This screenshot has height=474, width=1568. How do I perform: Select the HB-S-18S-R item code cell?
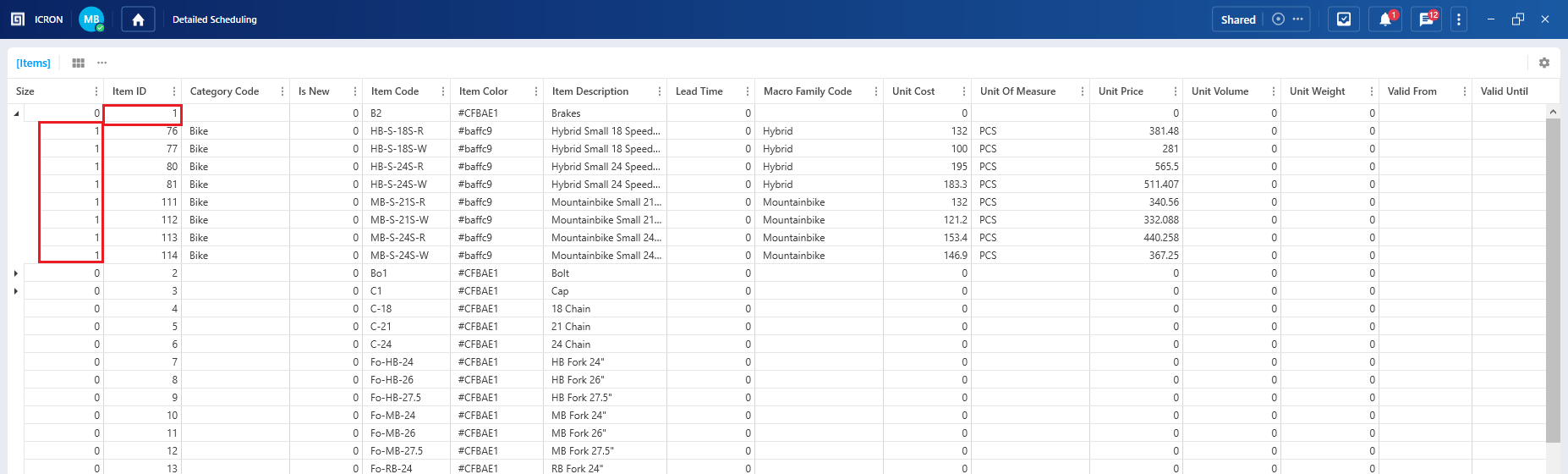406,131
